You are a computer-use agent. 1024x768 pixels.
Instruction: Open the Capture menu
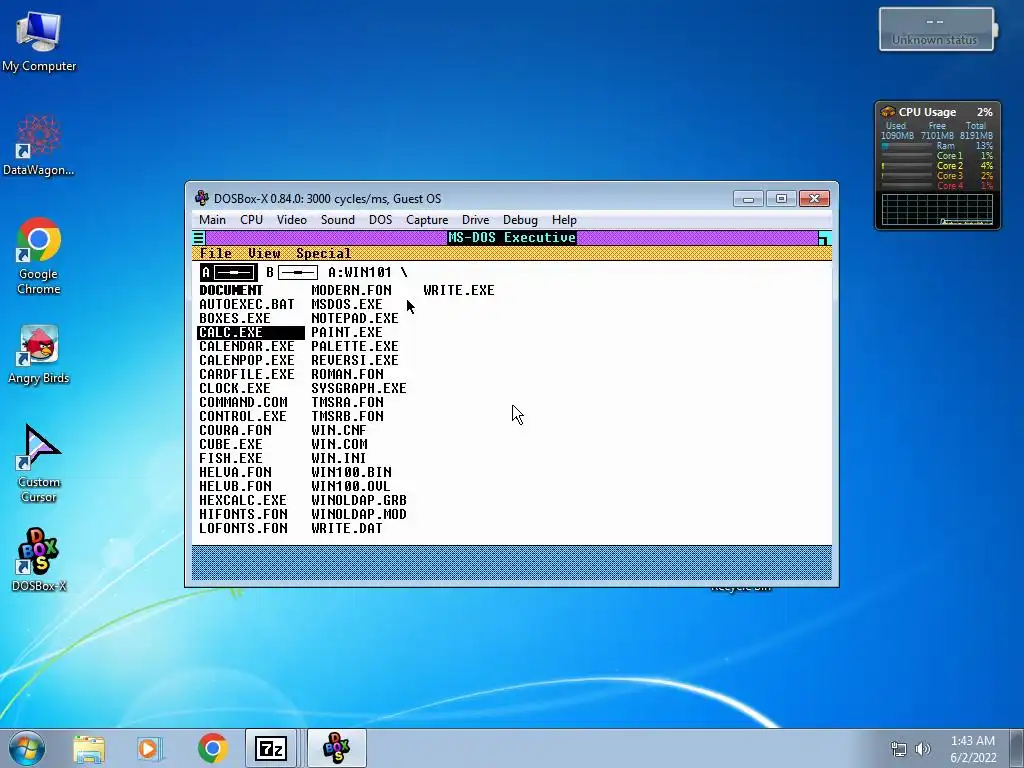click(x=427, y=220)
